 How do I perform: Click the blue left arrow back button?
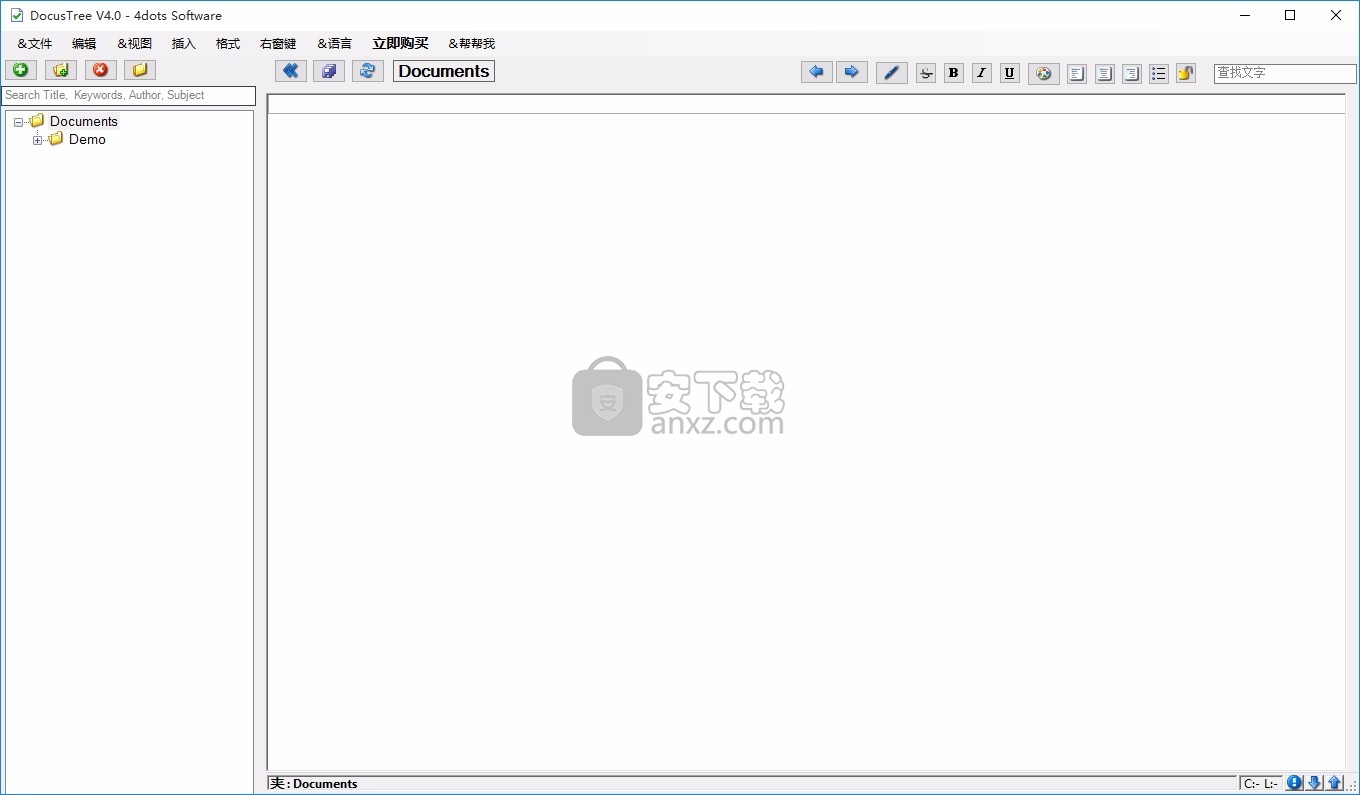(x=817, y=72)
